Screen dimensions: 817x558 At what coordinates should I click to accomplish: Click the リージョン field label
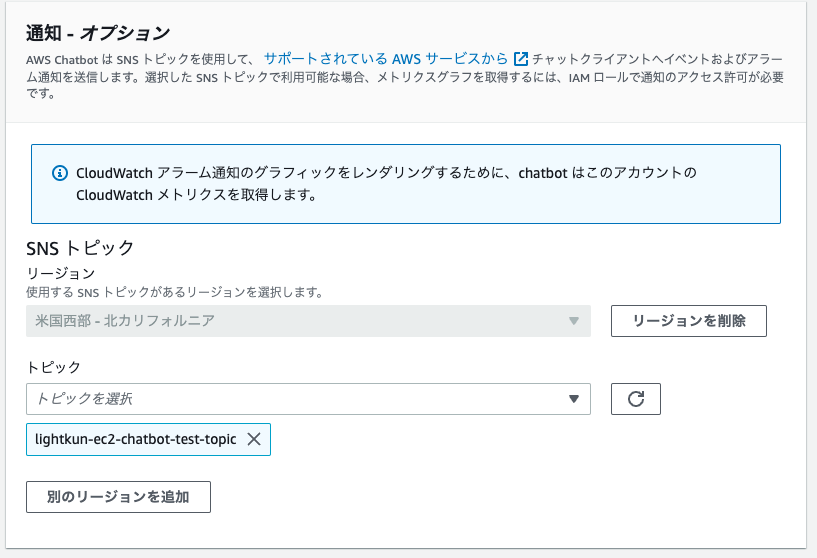point(60,273)
